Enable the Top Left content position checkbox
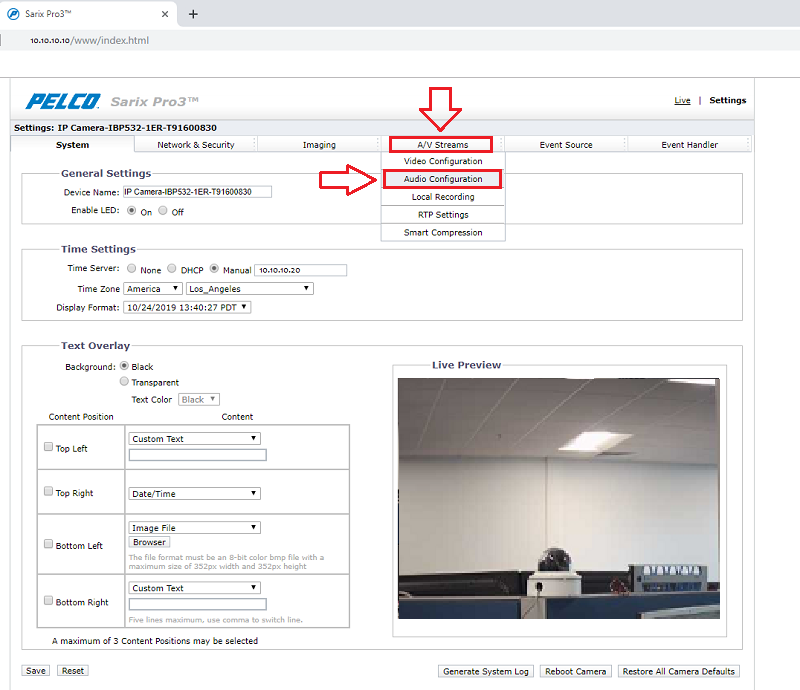Screen dimensions: 800x690 (x=48, y=447)
